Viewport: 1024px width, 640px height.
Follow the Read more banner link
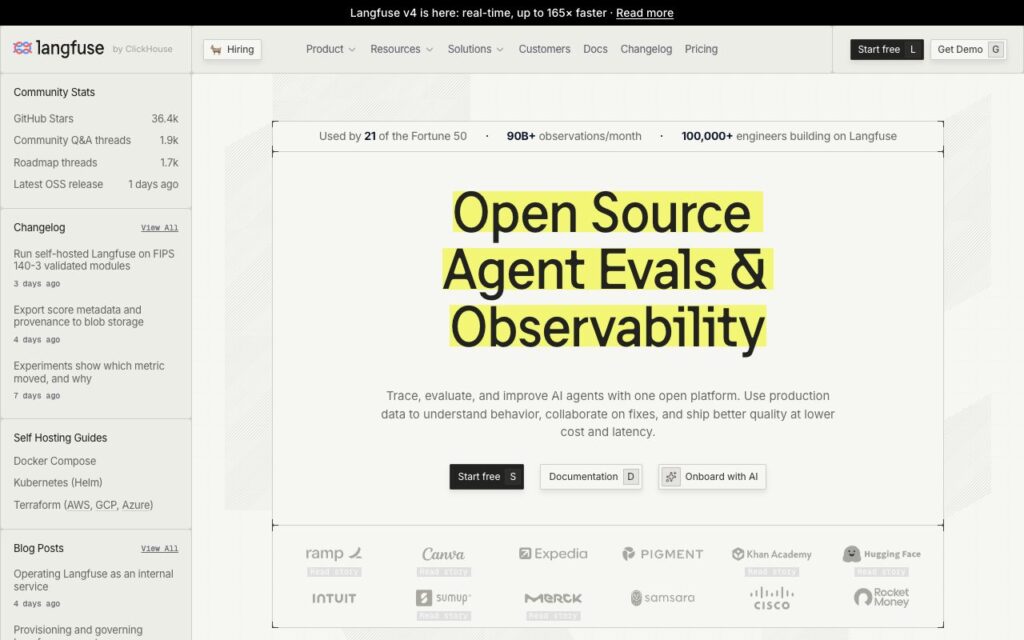coord(645,12)
